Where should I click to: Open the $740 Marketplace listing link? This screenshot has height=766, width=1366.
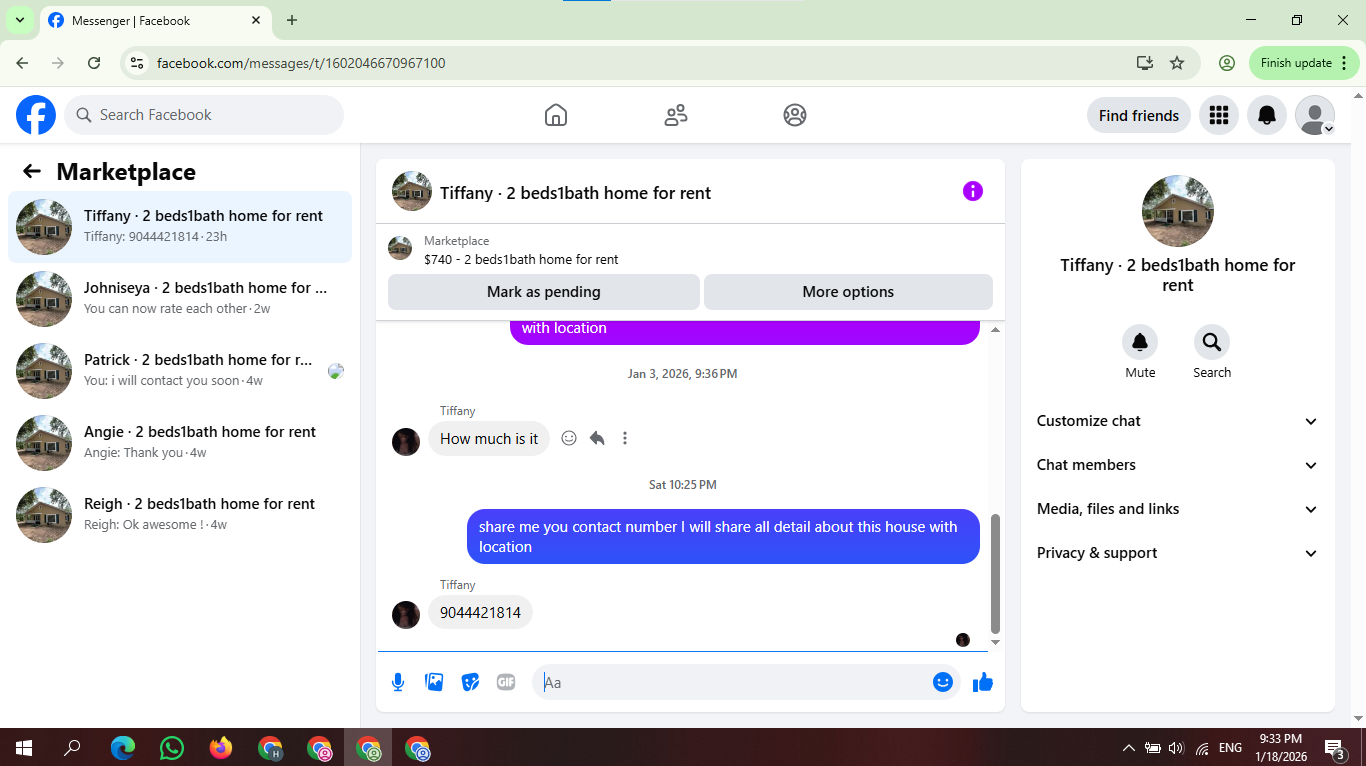click(521, 259)
